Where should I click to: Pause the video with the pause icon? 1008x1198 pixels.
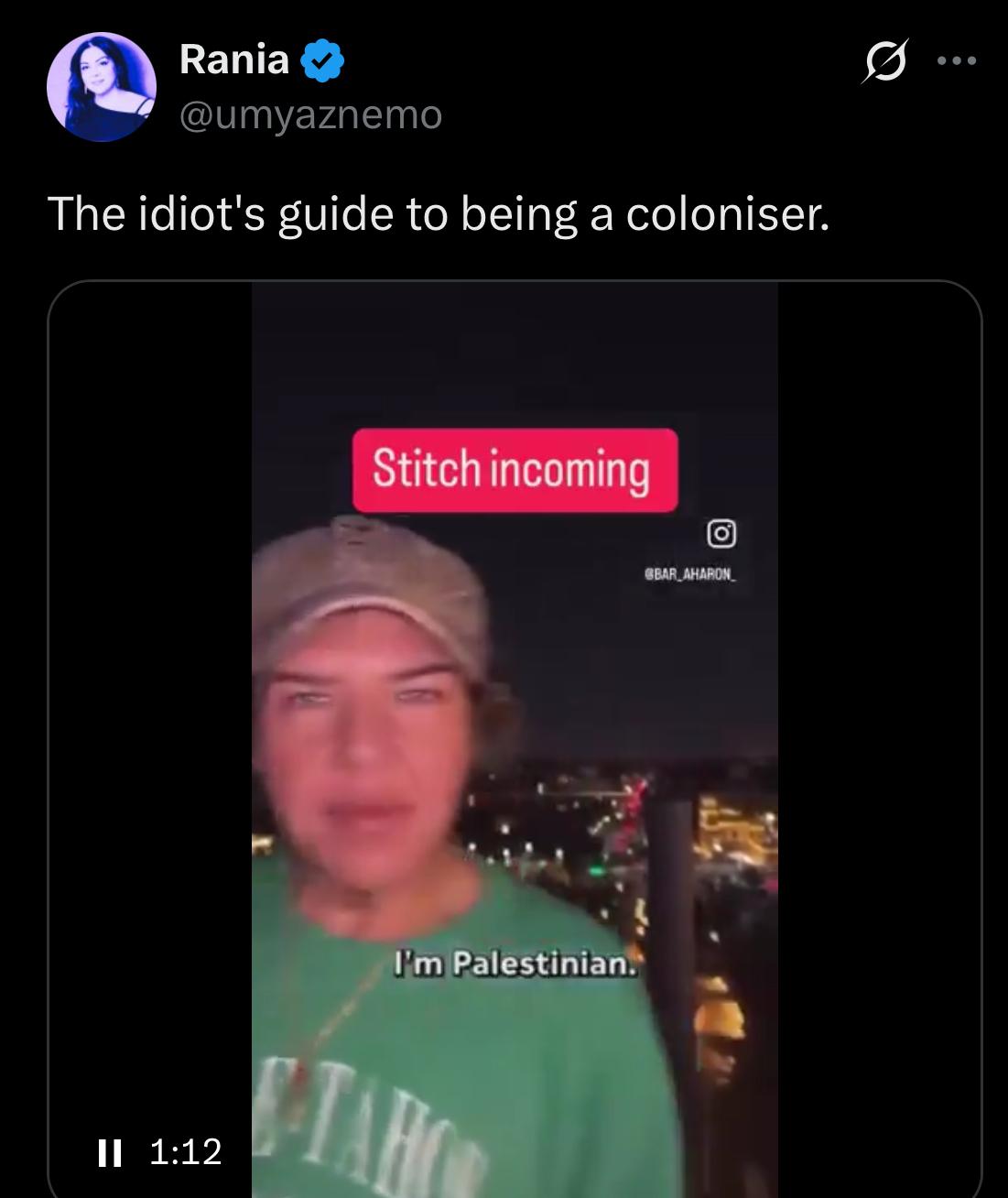[110, 1152]
